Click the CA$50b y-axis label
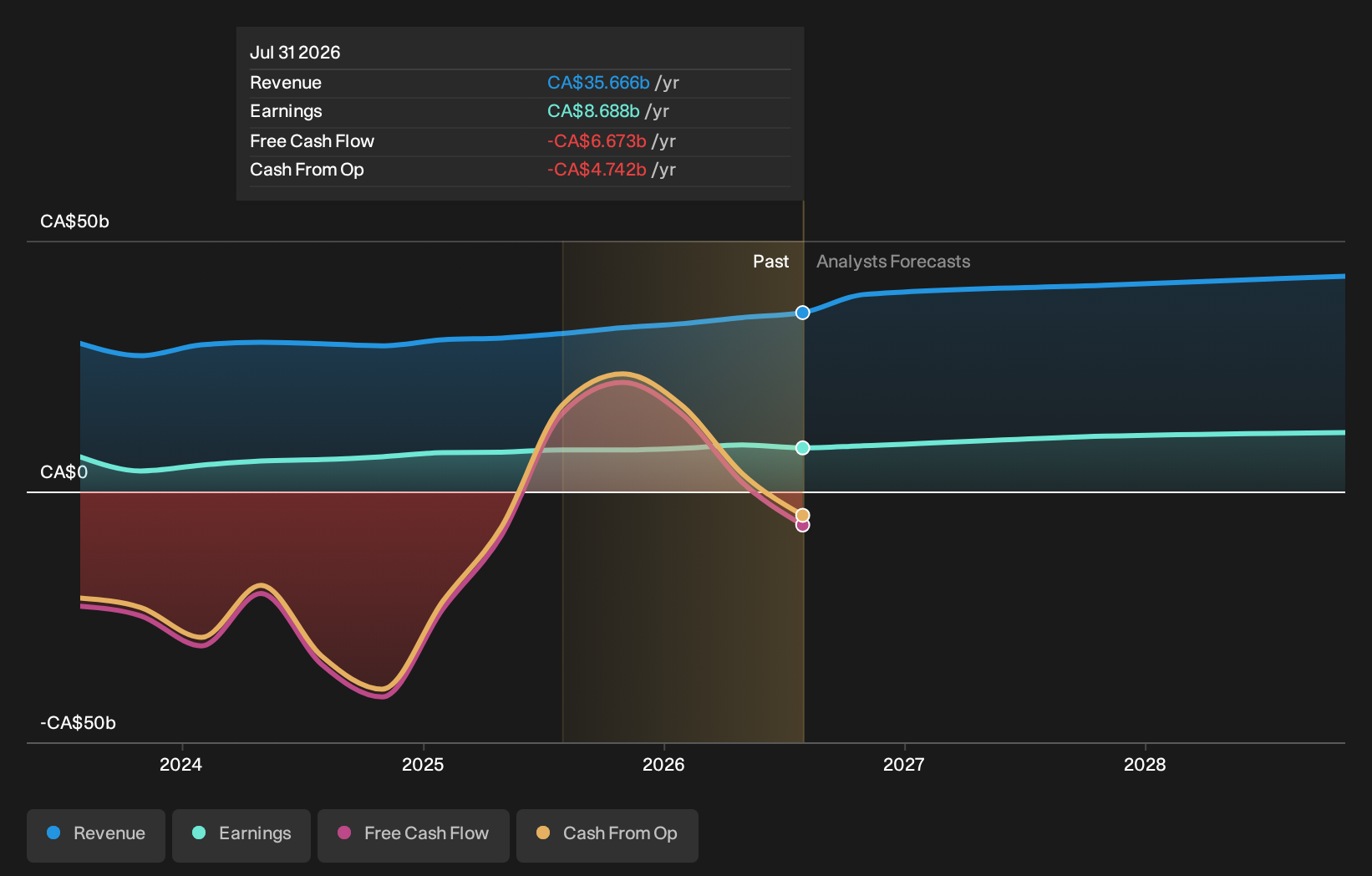 point(74,222)
